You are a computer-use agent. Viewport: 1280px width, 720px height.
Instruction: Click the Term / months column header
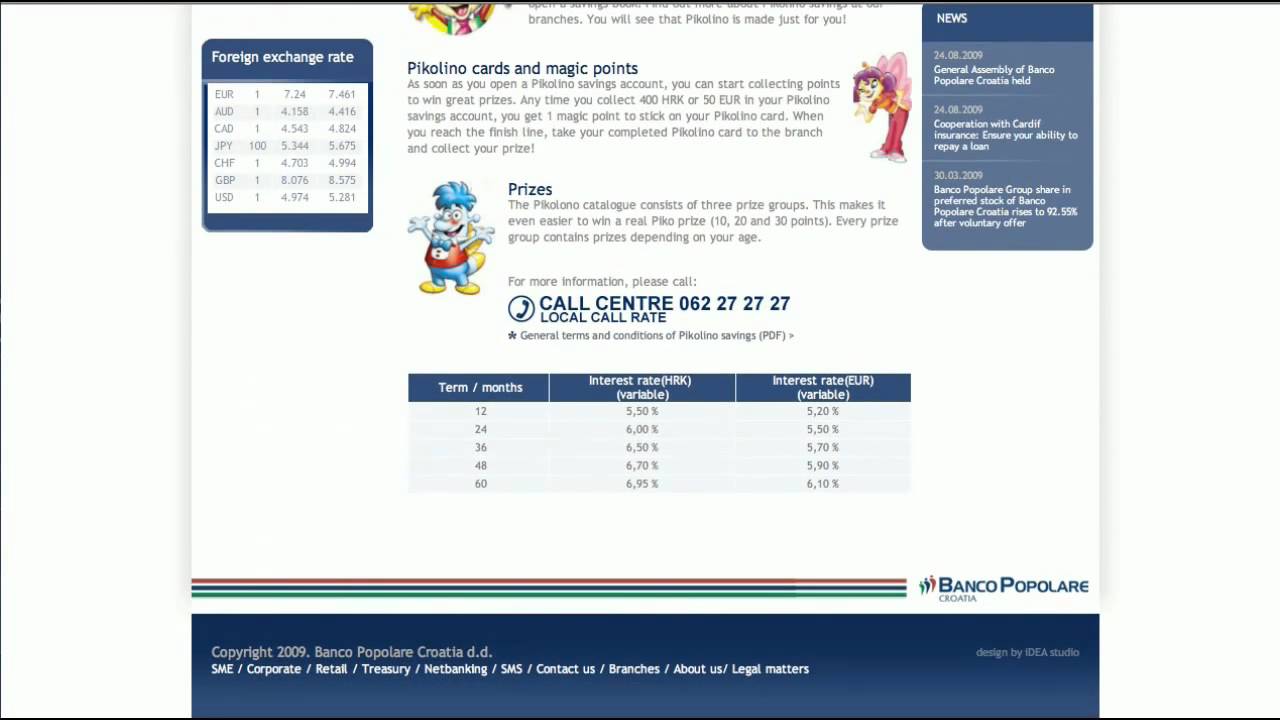(x=479, y=388)
